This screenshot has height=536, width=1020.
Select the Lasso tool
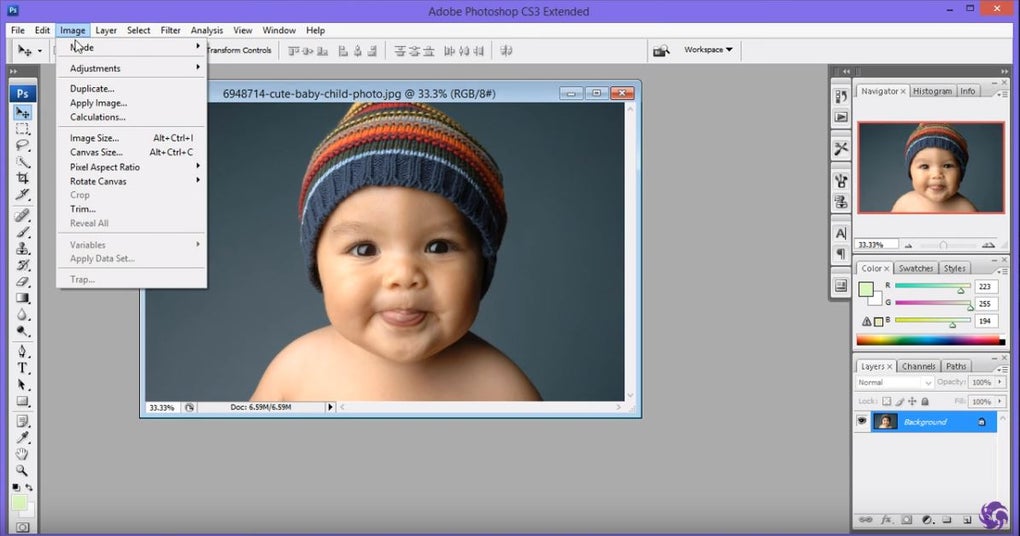[22, 145]
